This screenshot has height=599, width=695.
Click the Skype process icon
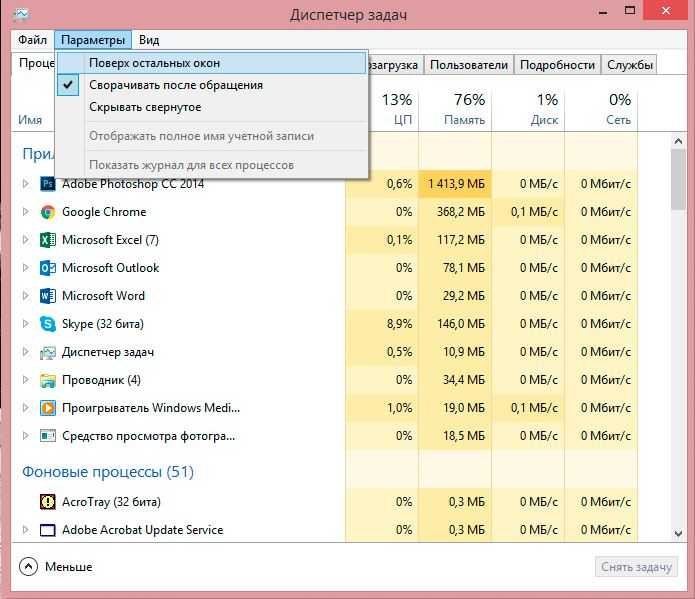tap(48, 324)
